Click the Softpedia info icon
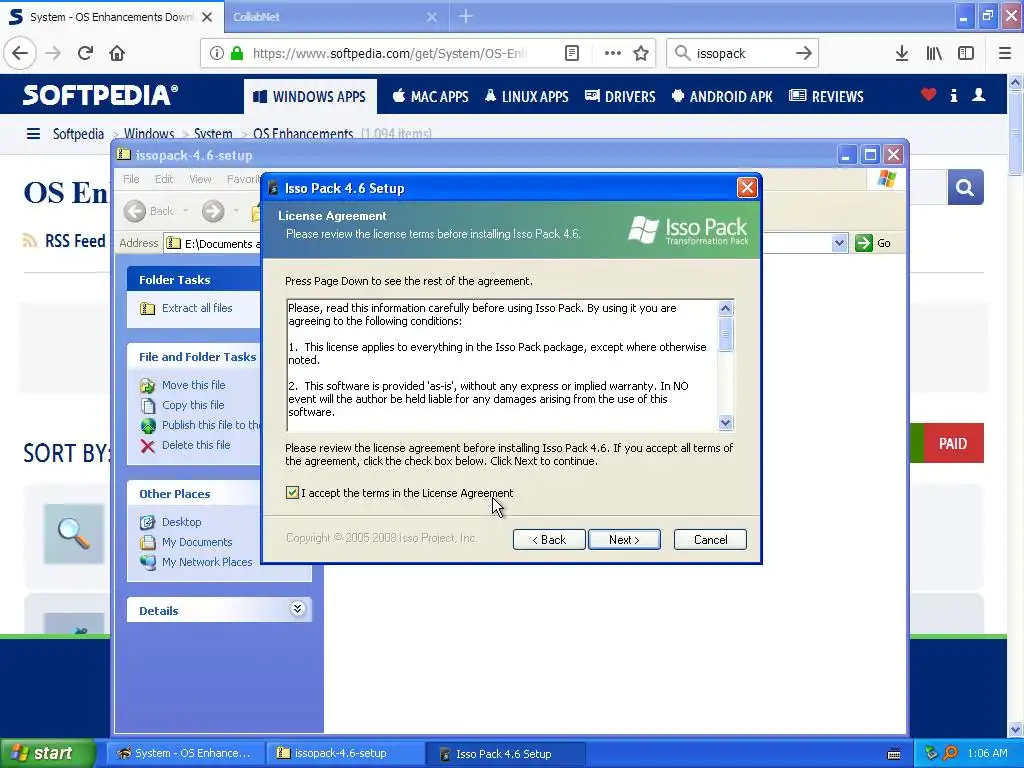This screenshot has height=768, width=1024. click(953, 95)
